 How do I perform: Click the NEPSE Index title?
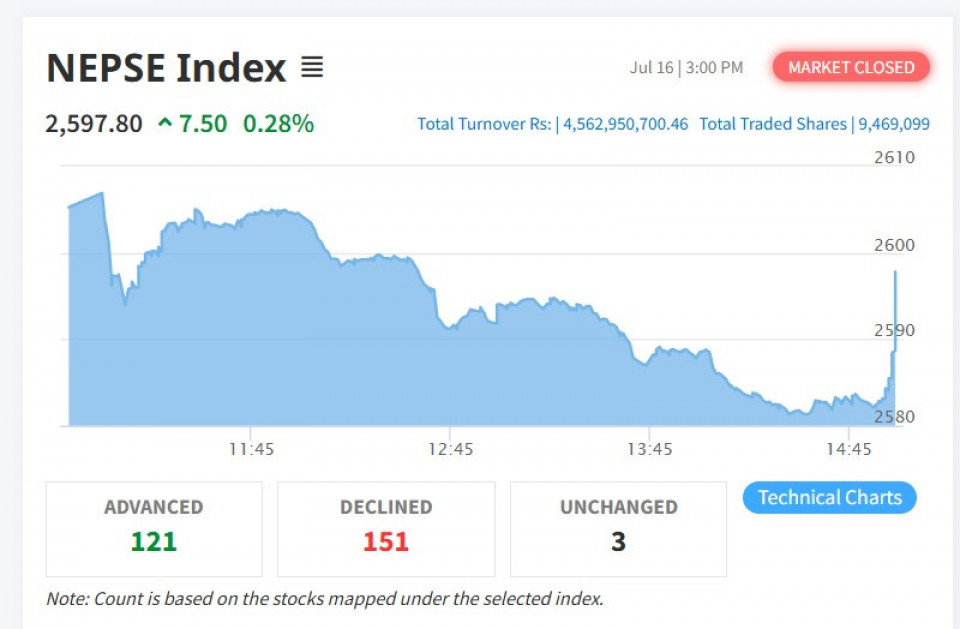click(167, 67)
